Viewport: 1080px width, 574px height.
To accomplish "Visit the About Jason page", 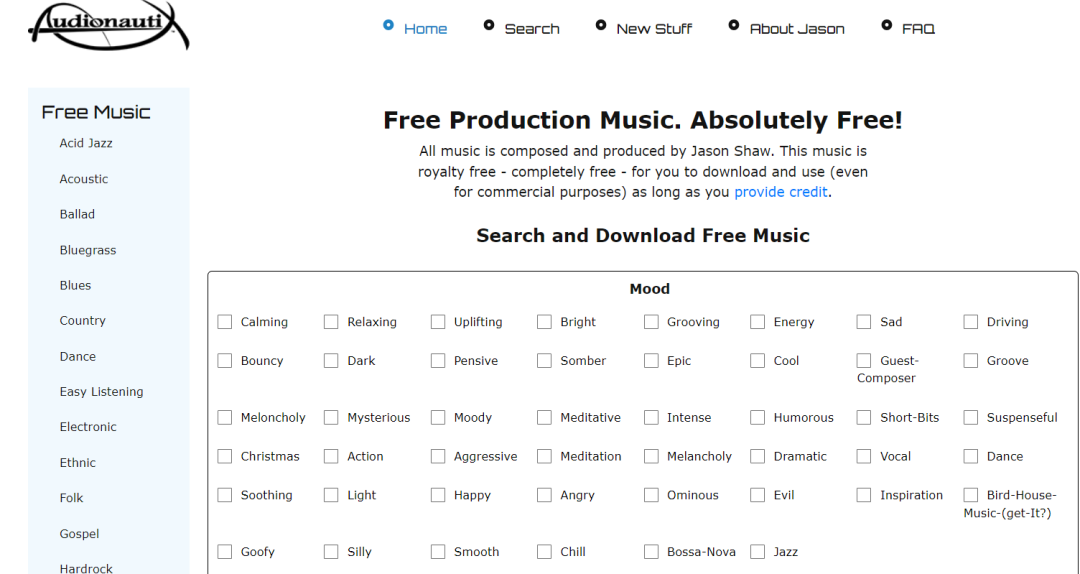I will [796, 29].
